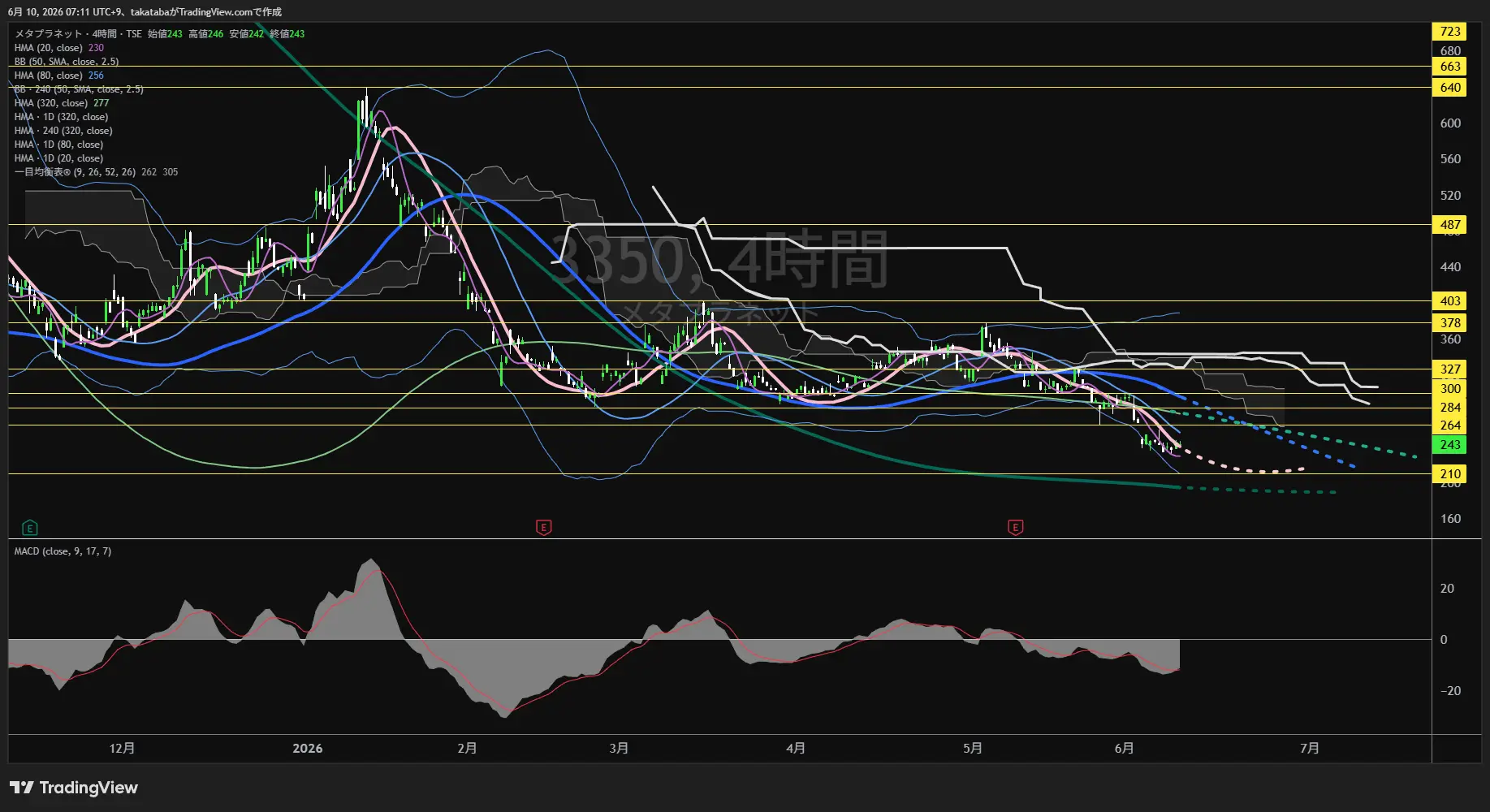Screen dimensions: 1490x812
Task: Select the HMA (80, close) 256 legend
Action: pos(58,76)
